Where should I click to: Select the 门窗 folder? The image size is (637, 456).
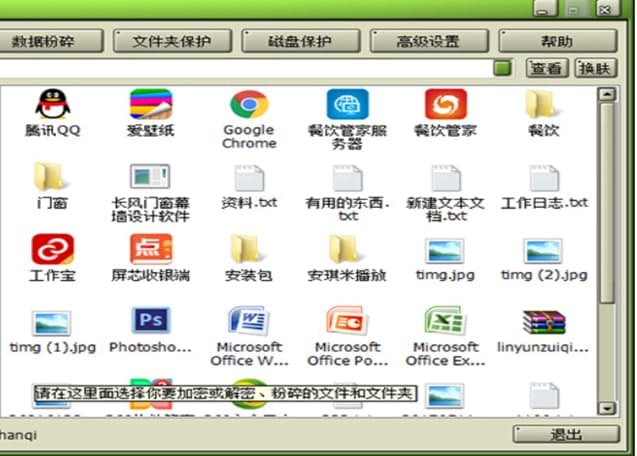click(51, 177)
